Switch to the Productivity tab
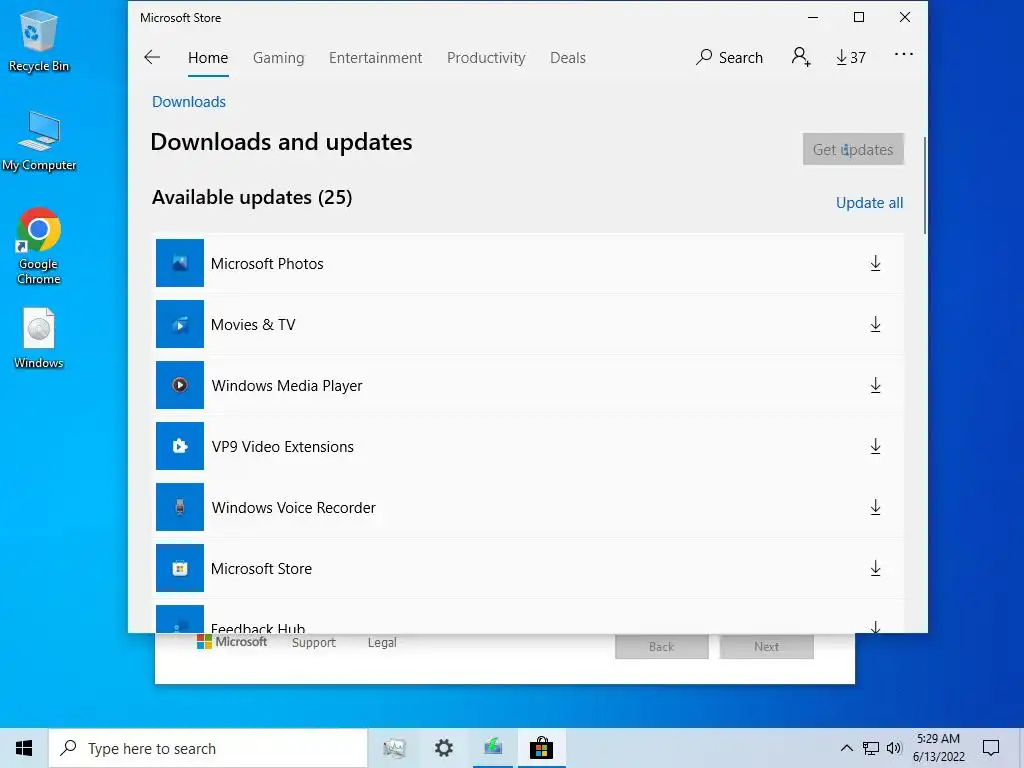Screen dimensions: 1024x768 [486, 57]
